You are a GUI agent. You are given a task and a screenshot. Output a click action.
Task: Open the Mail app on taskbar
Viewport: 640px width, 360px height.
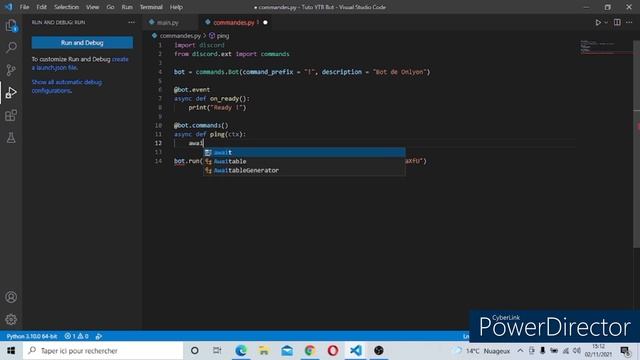pyautogui.click(x=287, y=351)
